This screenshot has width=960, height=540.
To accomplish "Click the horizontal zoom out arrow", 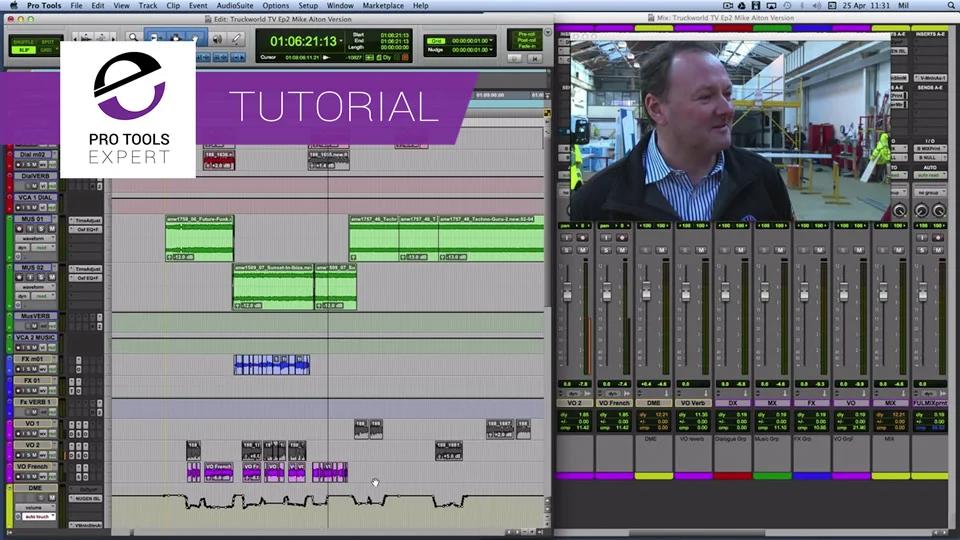I will coord(76,37).
